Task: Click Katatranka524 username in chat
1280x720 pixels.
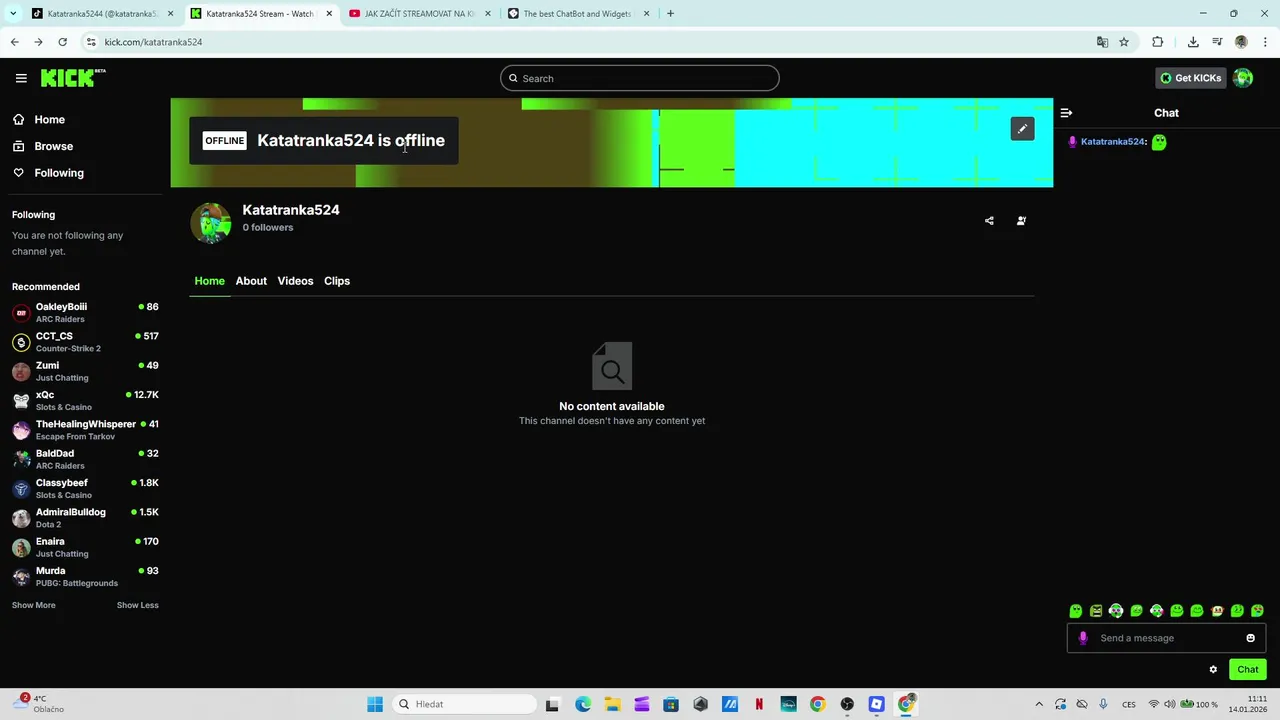Action: [x=1113, y=142]
